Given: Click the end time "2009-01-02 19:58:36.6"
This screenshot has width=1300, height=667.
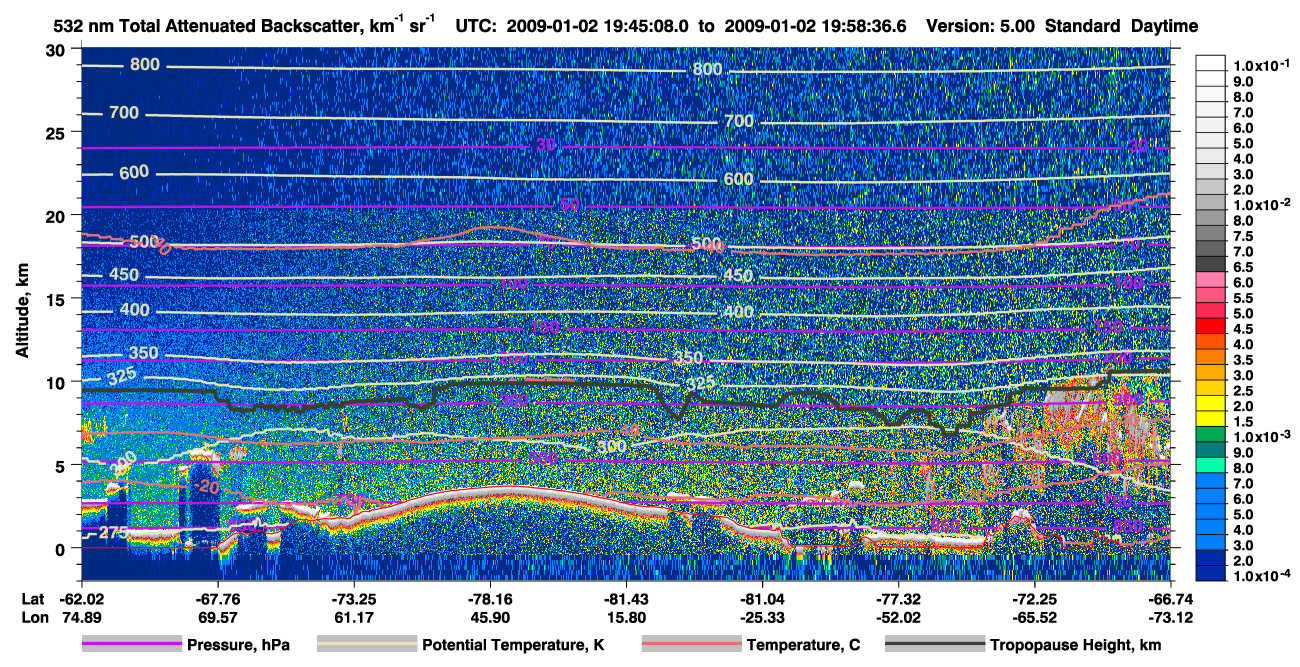Looking at the screenshot, I should 815,27.
